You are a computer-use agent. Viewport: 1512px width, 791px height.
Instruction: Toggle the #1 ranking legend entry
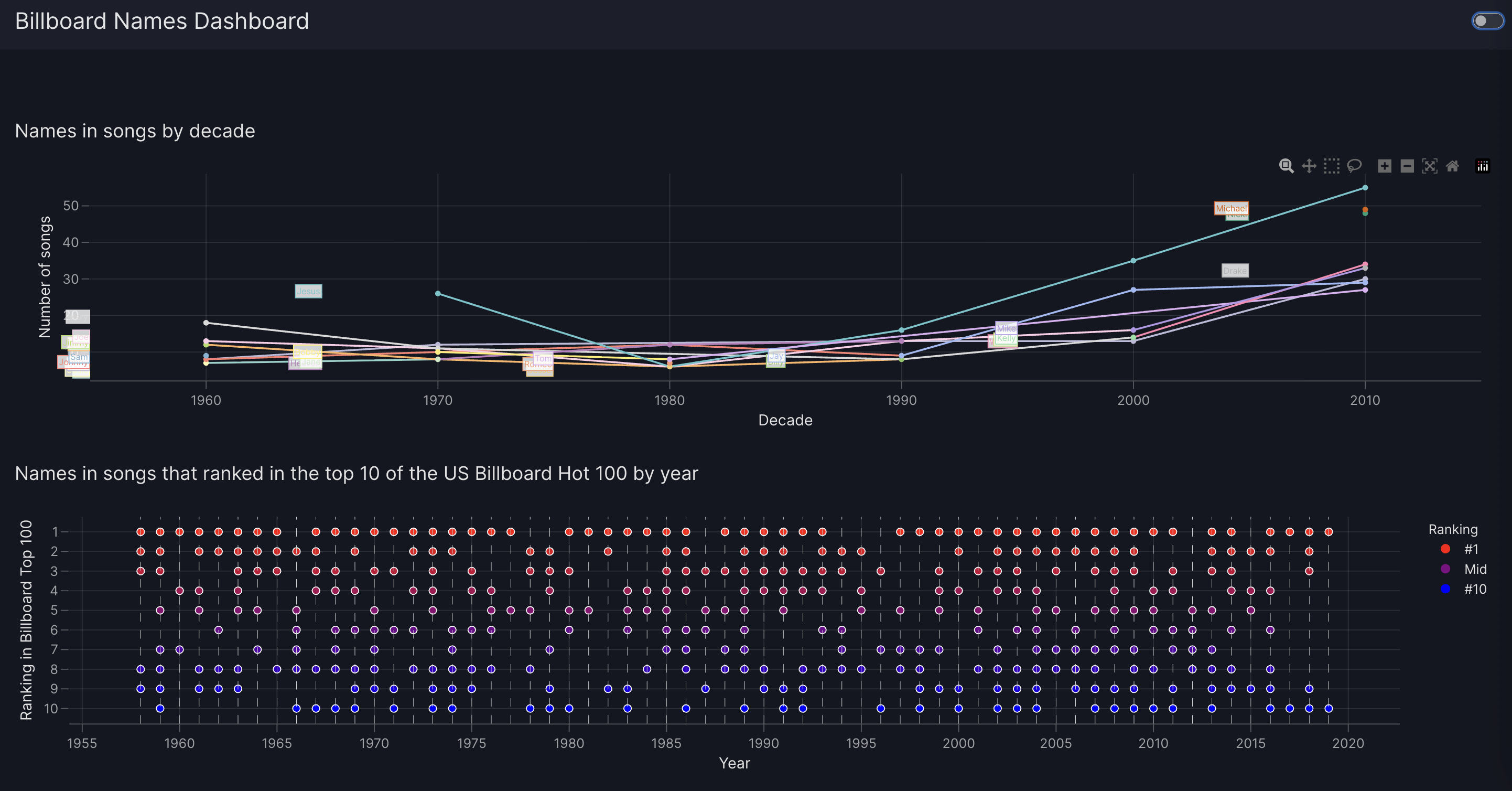pyautogui.click(x=1471, y=549)
